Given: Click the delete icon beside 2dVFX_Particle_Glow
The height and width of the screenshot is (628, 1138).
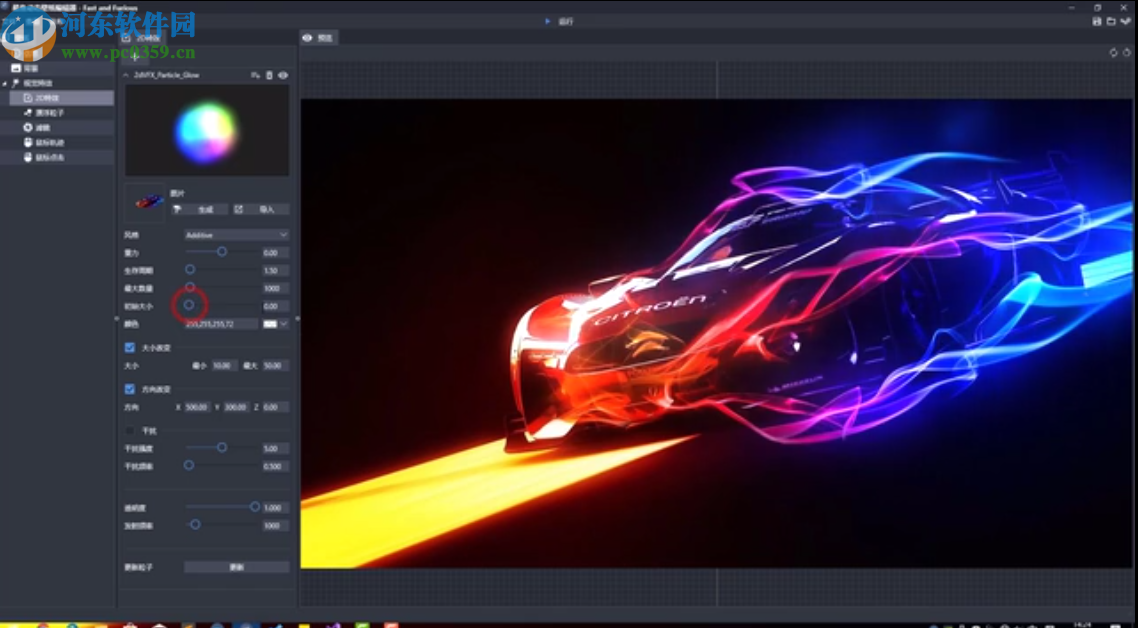Looking at the screenshot, I should coord(269,75).
